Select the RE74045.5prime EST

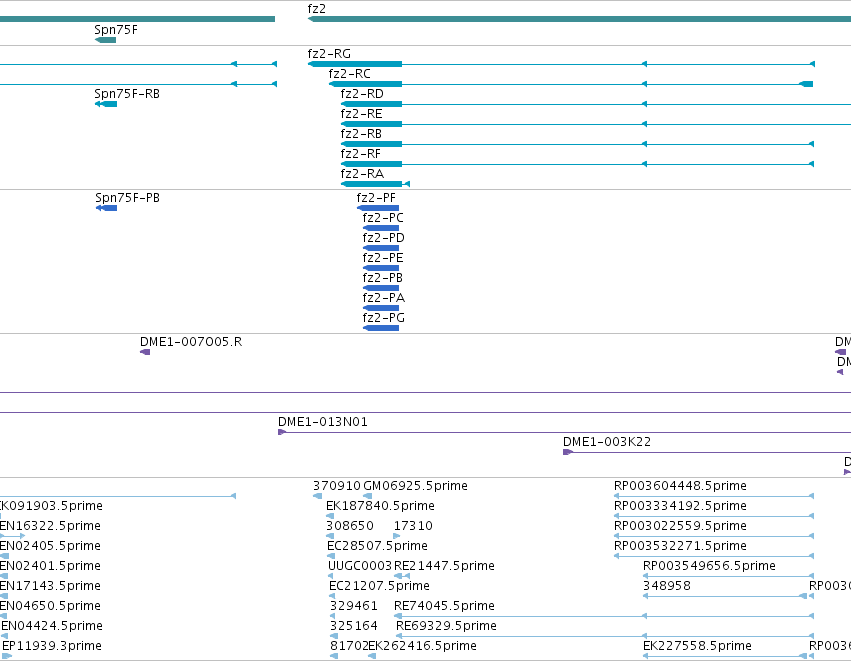604,616
